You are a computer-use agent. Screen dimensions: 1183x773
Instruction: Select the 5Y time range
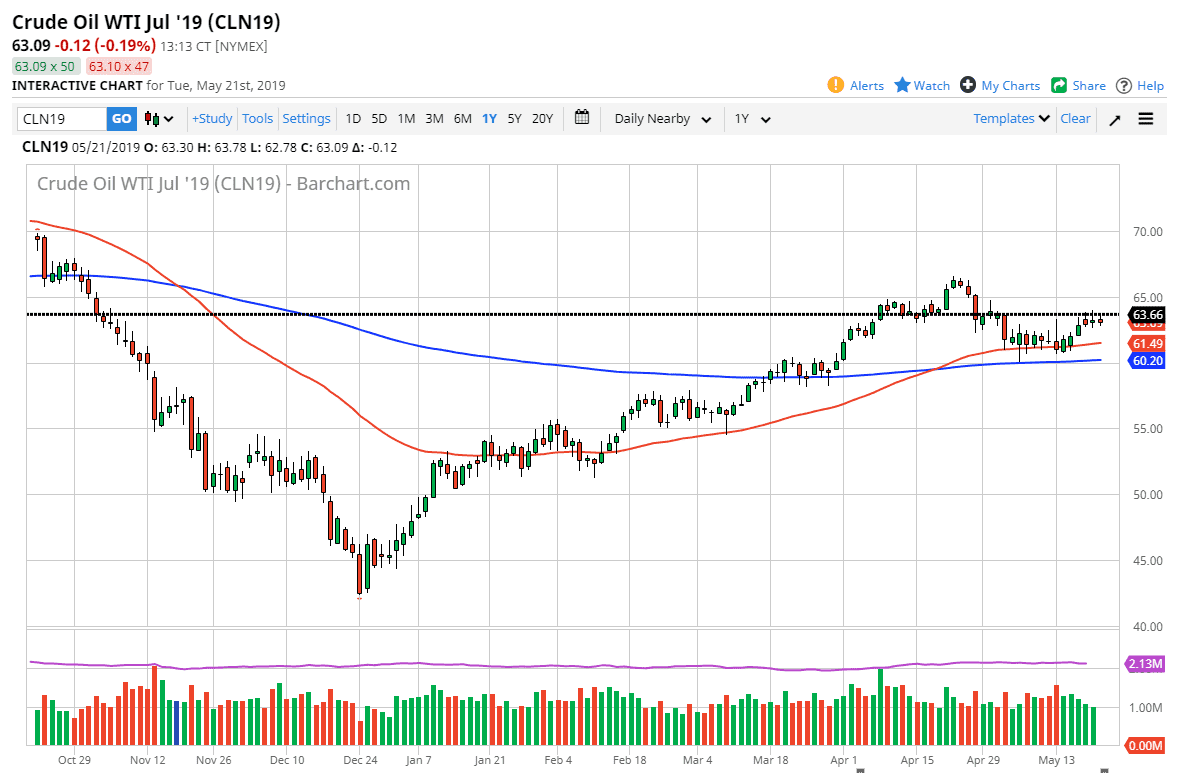pos(514,118)
